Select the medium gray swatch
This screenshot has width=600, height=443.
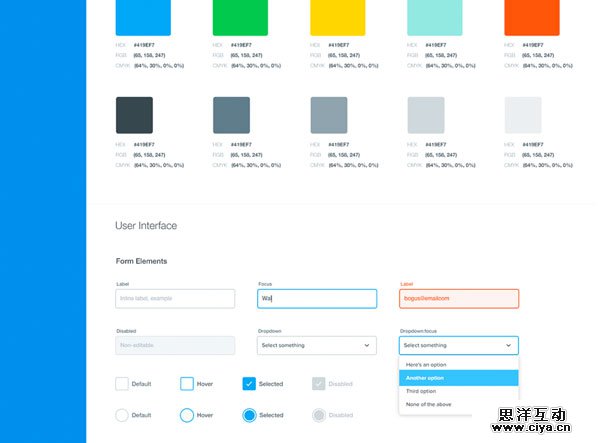pos(329,115)
